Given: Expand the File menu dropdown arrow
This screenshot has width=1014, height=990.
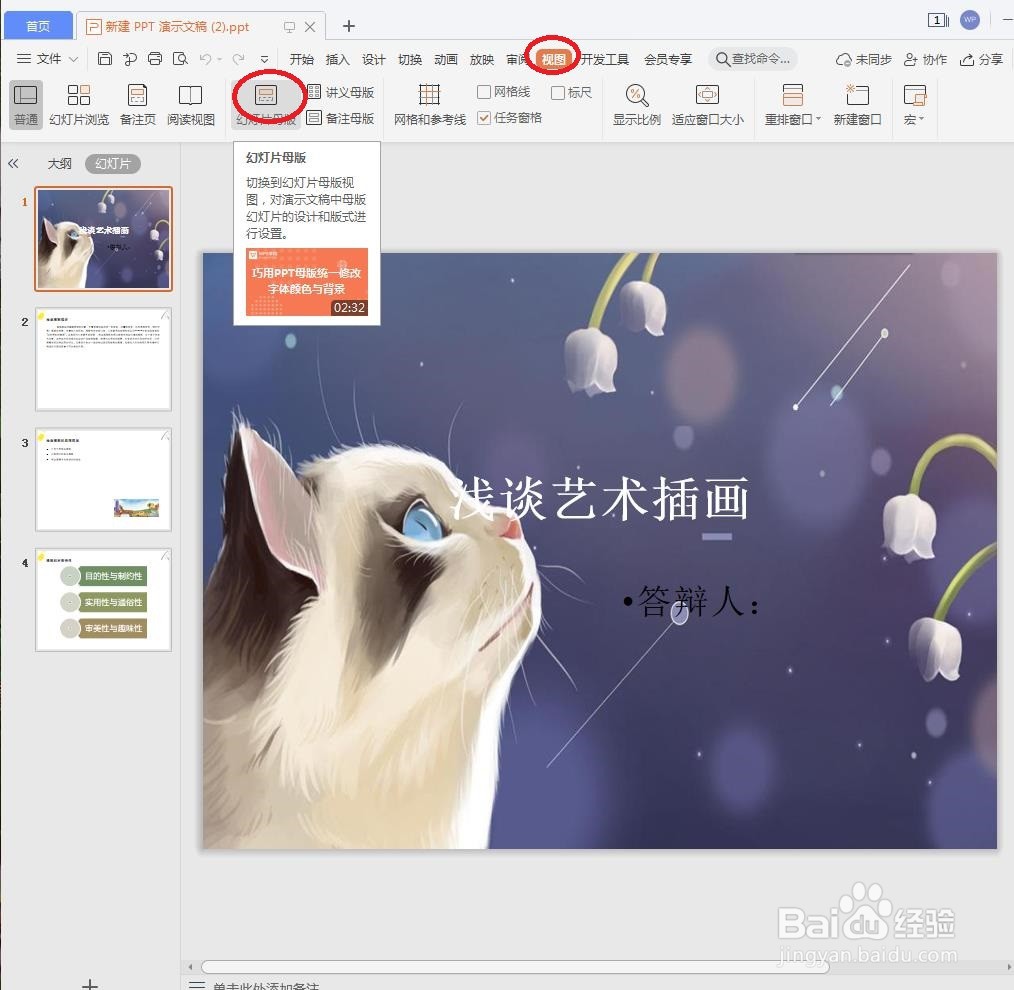Looking at the screenshot, I should (74, 59).
